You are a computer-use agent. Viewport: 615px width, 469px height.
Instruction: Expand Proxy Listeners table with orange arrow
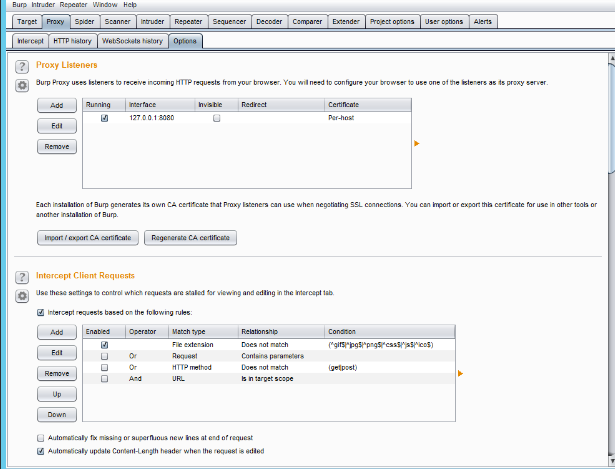tap(417, 144)
